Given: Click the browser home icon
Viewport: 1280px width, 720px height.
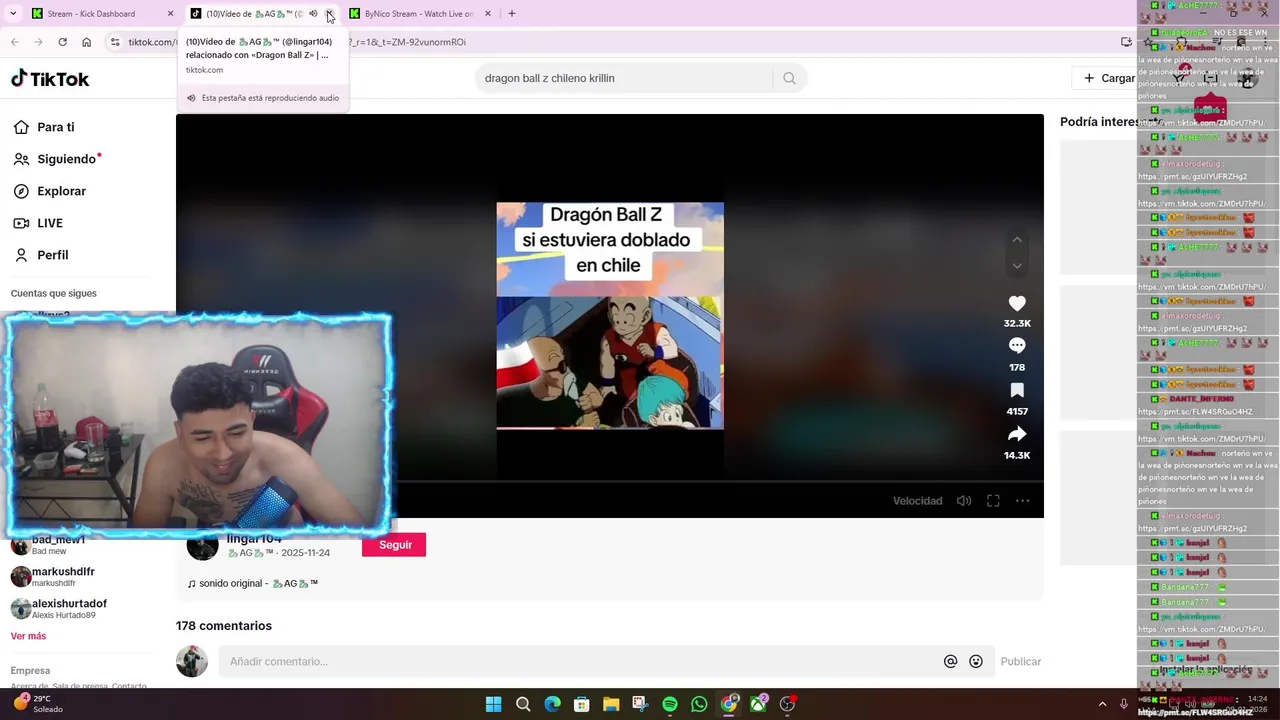Looking at the screenshot, I should 87,42.
